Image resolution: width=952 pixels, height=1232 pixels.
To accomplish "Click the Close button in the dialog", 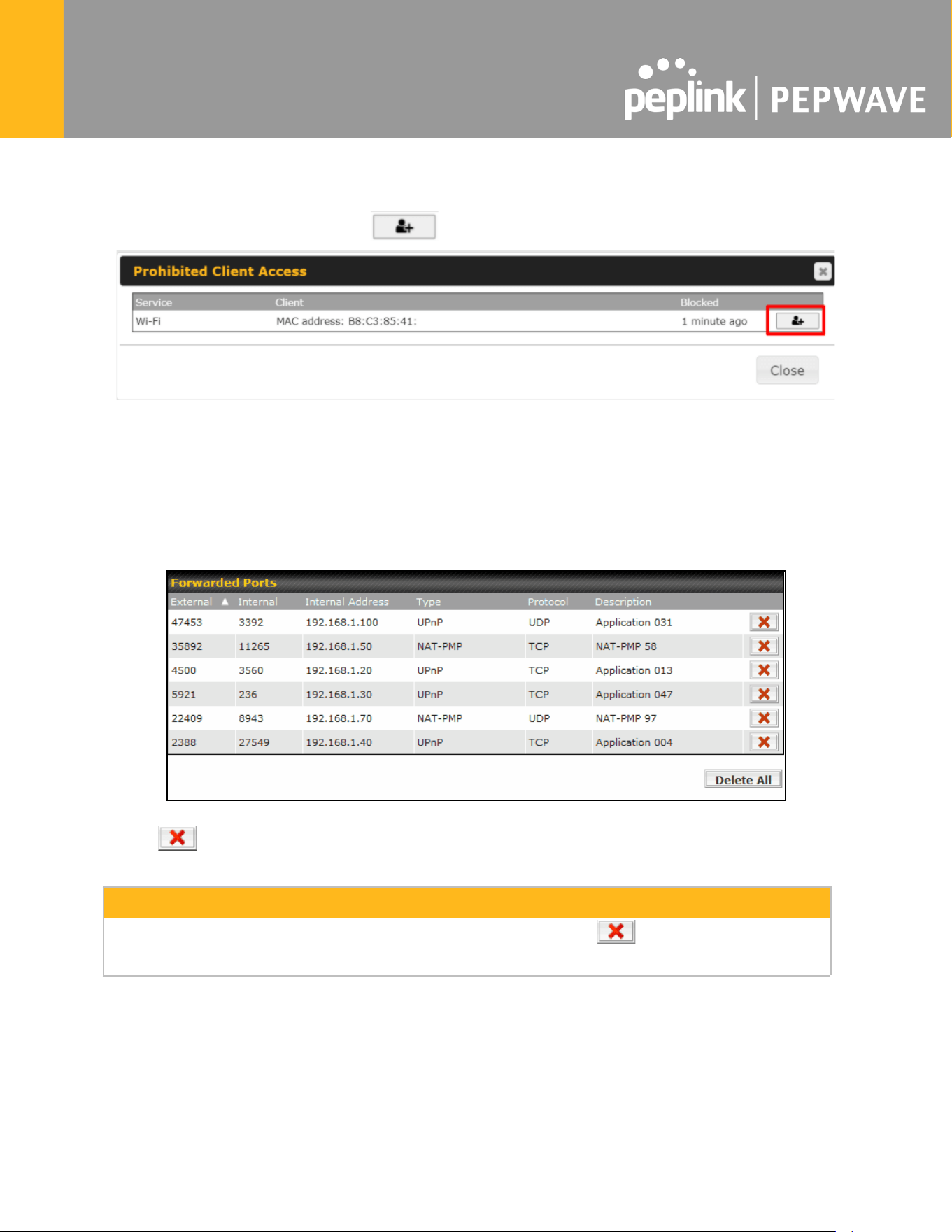I will click(x=787, y=371).
